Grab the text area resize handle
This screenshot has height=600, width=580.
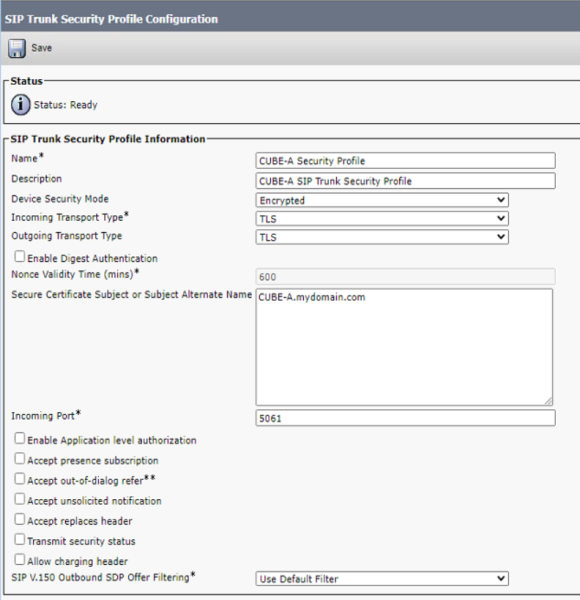(x=548, y=401)
